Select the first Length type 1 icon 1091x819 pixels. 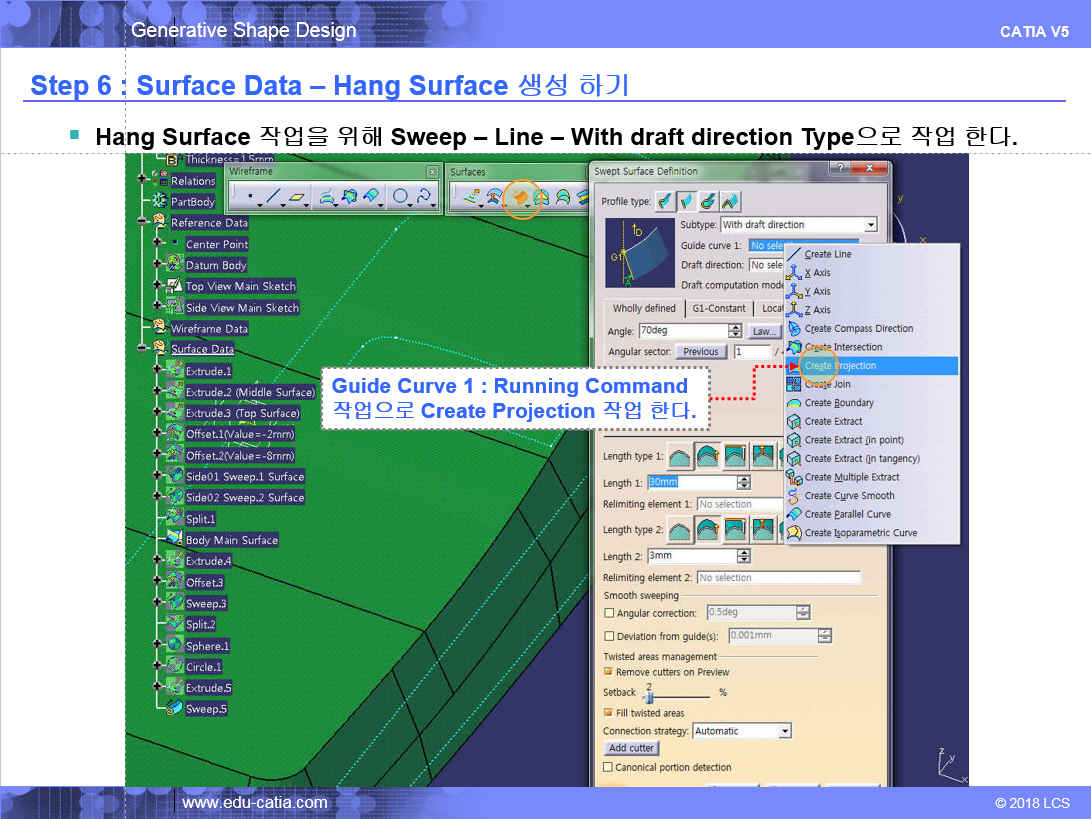pyautogui.click(x=680, y=457)
